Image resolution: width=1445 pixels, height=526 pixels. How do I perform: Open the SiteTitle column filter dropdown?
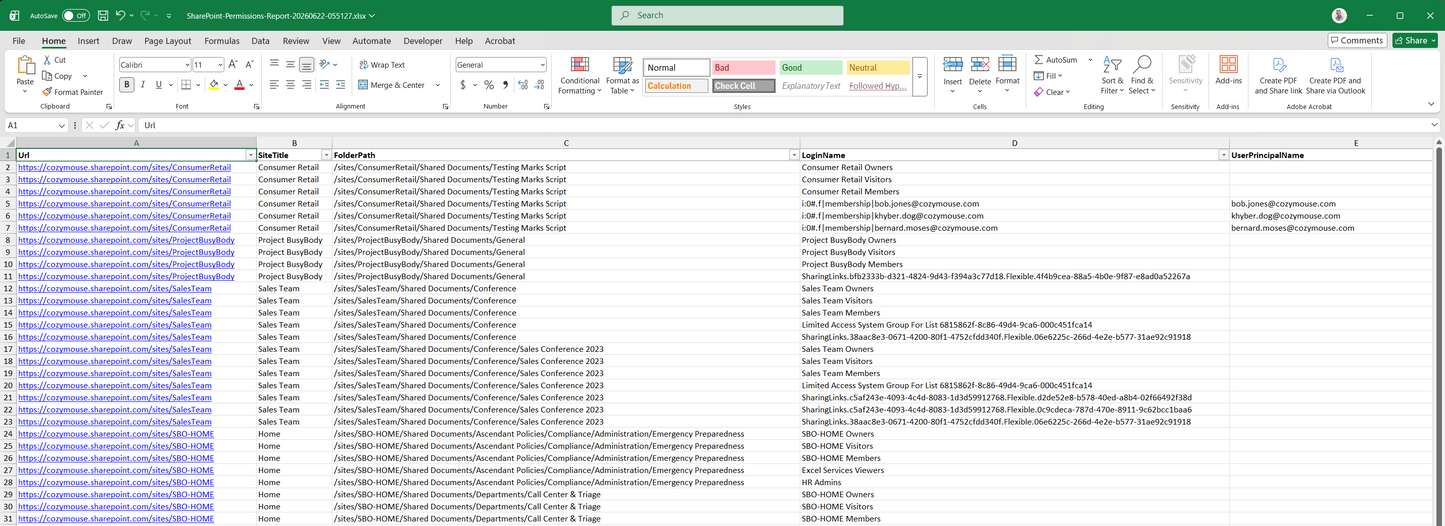point(326,156)
